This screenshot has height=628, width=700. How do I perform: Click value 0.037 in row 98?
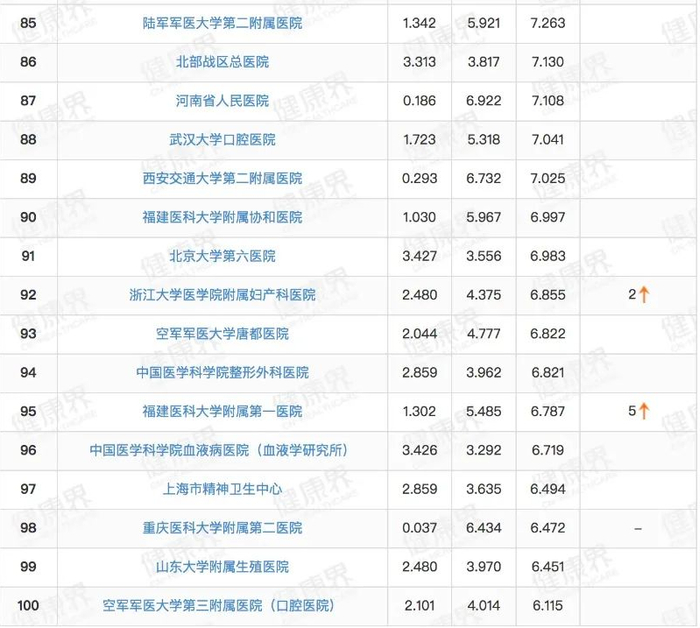coord(419,528)
